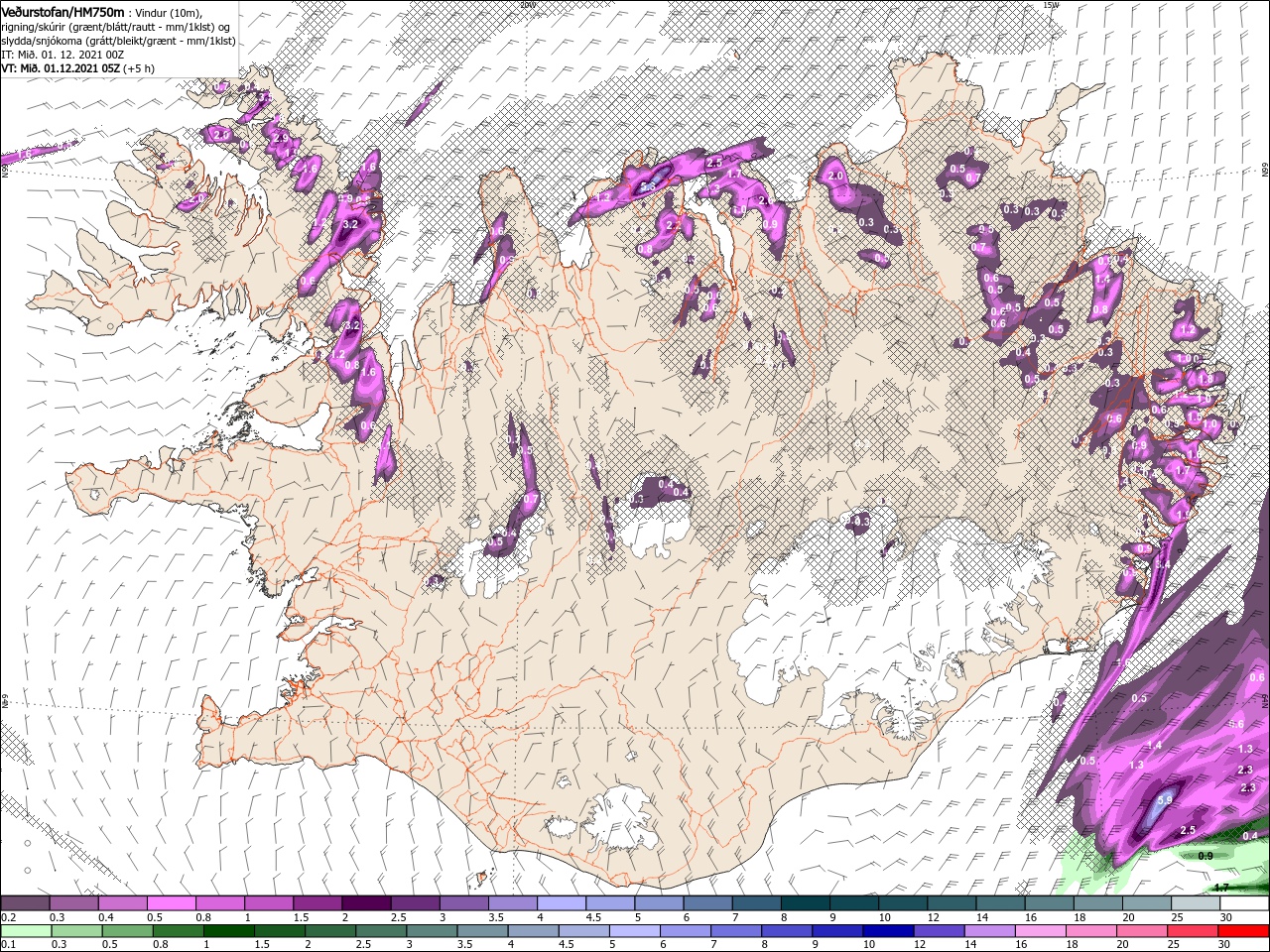Viewport: 1270px width, 952px height.
Task: Pick the snow scale swatch between 2 and 2.5
Action: coord(366,903)
